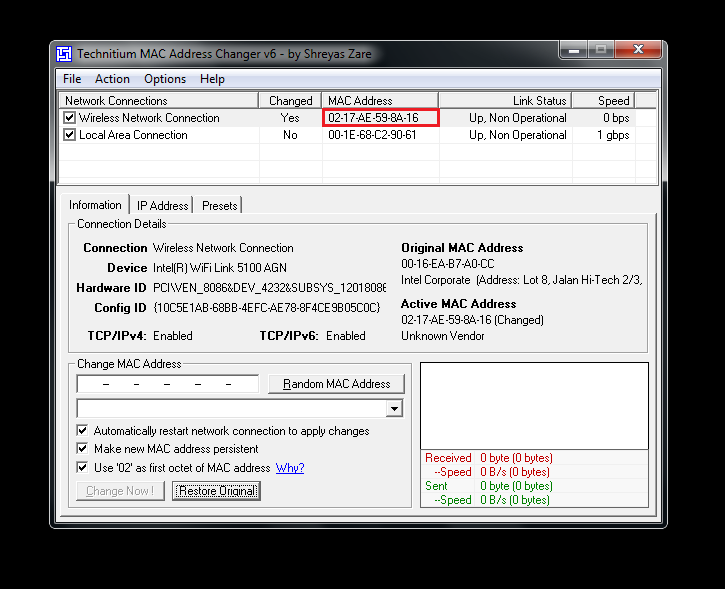Sort by Speed column header
The image size is (725, 589).
pos(603,101)
